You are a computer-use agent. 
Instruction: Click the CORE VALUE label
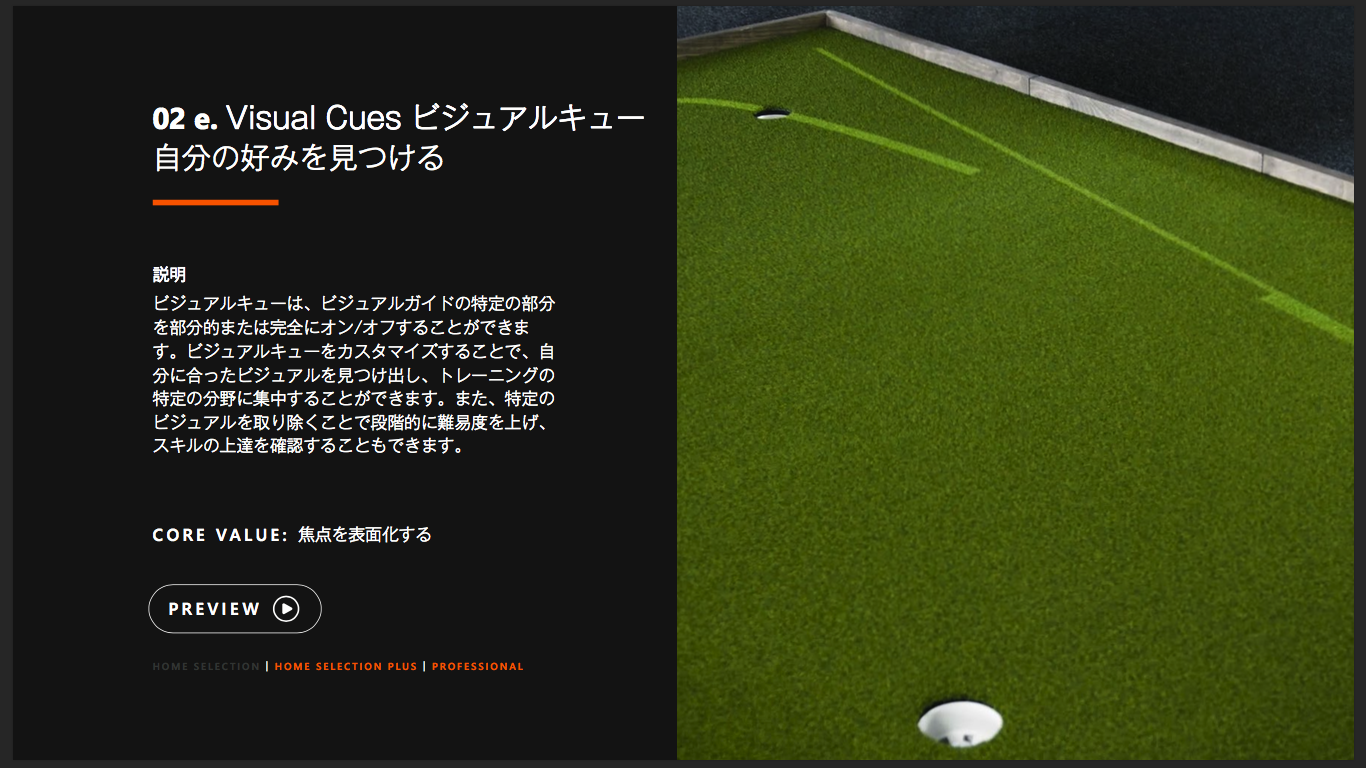coord(220,535)
